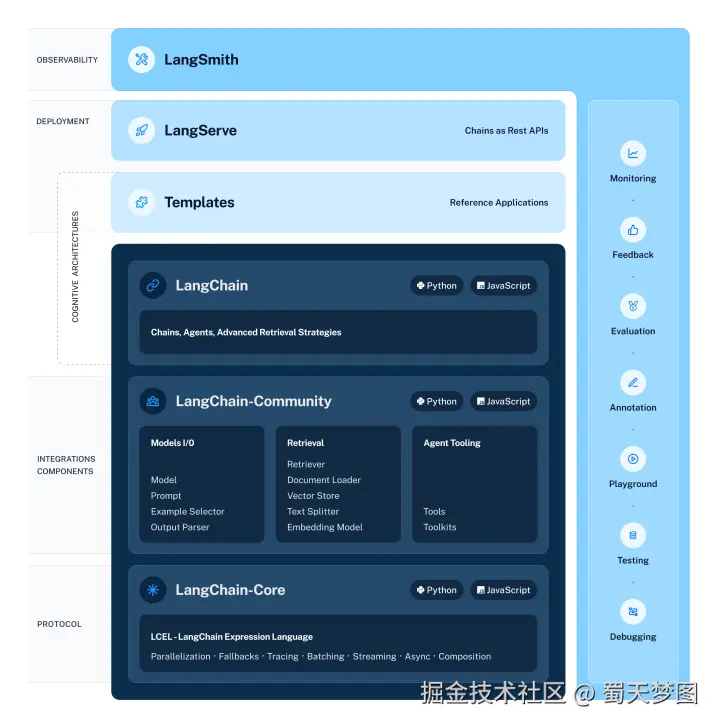Viewport: 720px width, 728px height.
Task: Click 'Parallelization' in LCEL features
Action: 181,656
